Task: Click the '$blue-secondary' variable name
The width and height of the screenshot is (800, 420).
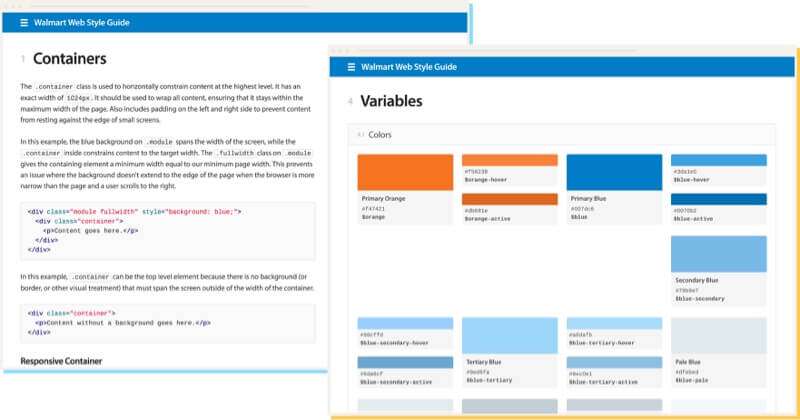Action: 699,299
